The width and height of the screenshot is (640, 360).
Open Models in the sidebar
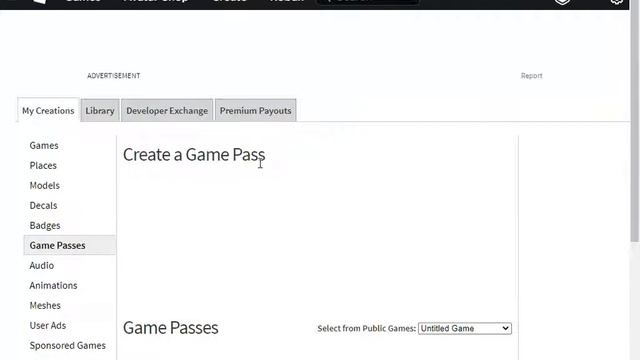point(44,185)
